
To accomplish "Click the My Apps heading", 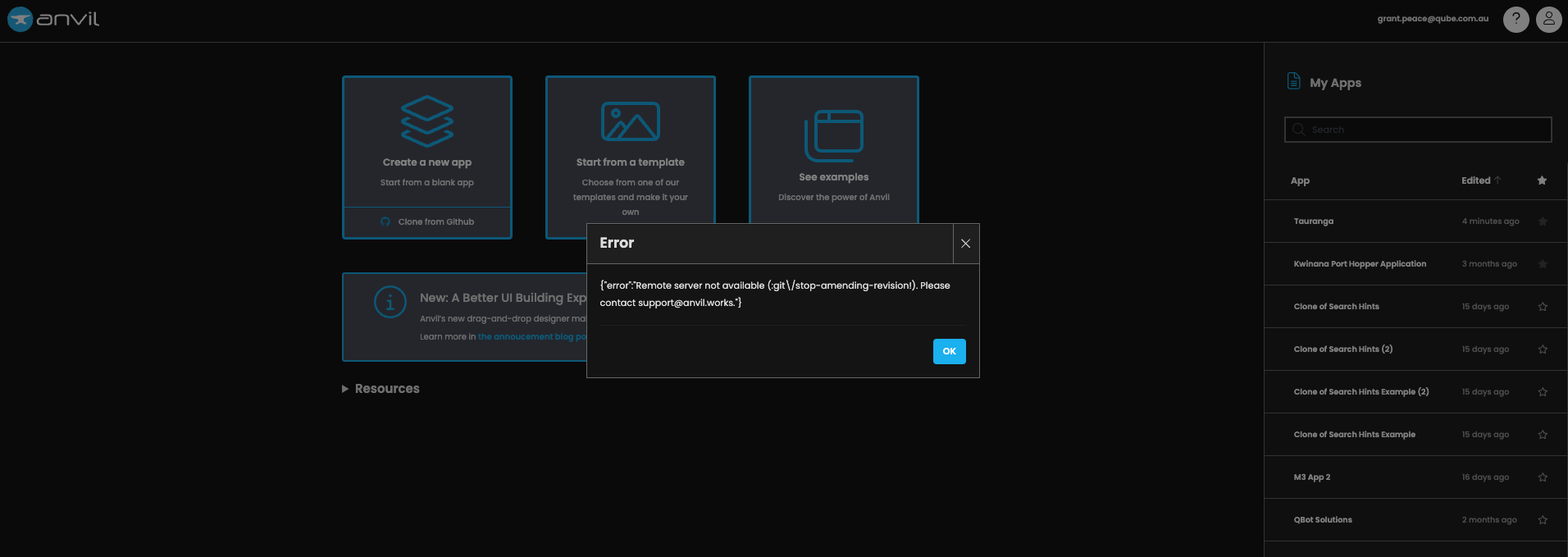I will click(x=1335, y=83).
